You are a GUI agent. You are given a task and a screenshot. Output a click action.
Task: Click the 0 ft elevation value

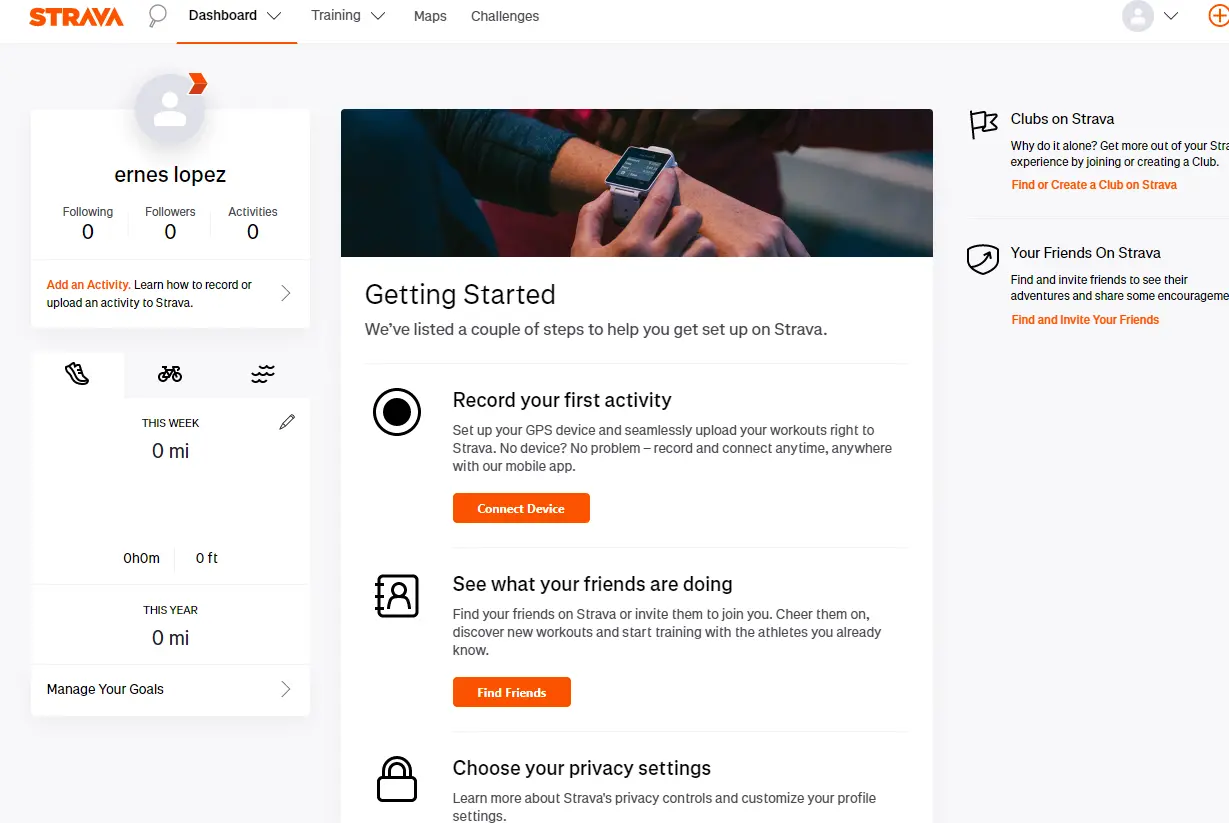coord(207,558)
